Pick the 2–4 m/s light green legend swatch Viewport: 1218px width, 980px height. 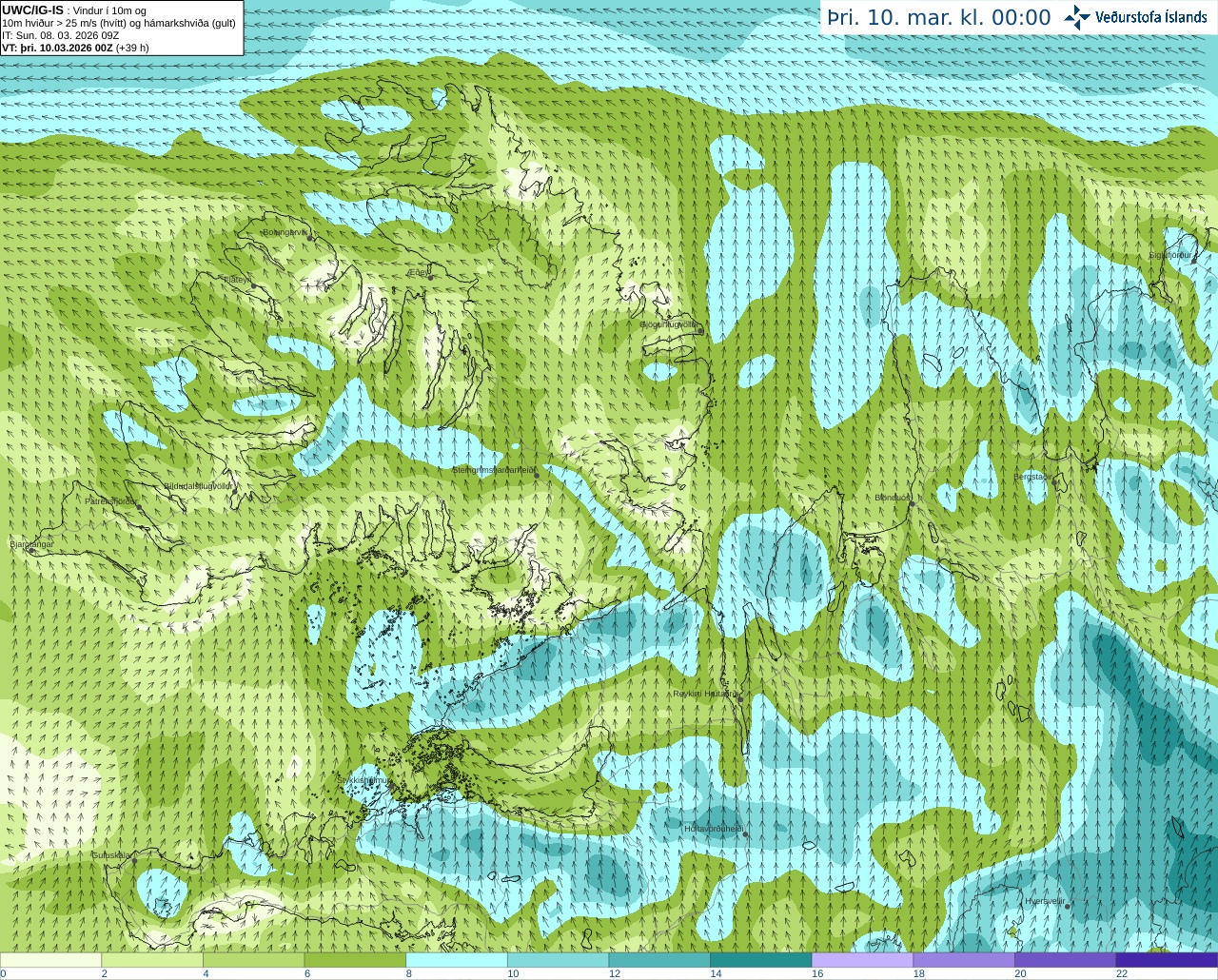[x=152, y=960]
